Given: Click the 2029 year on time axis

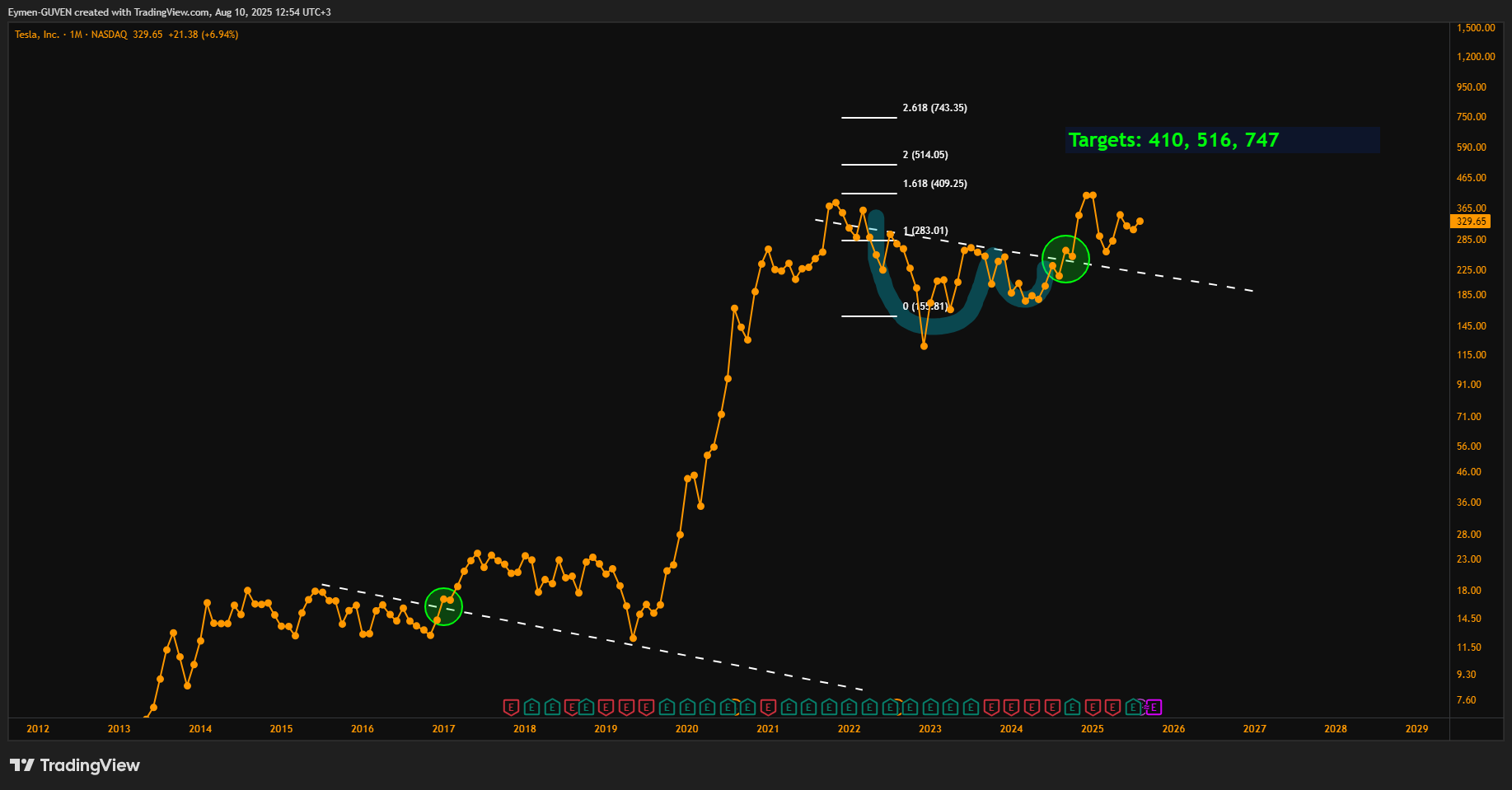Looking at the screenshot, I should (1417, 729).
